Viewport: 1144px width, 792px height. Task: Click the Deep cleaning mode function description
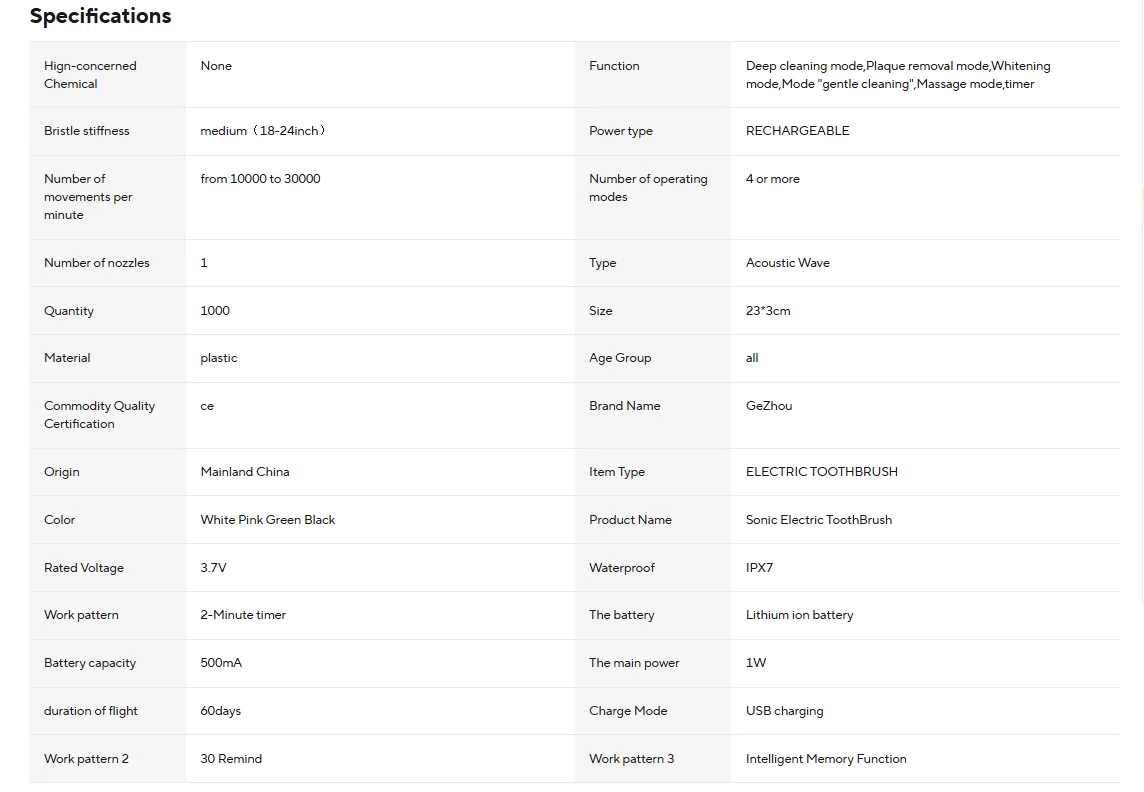(898, 75)
